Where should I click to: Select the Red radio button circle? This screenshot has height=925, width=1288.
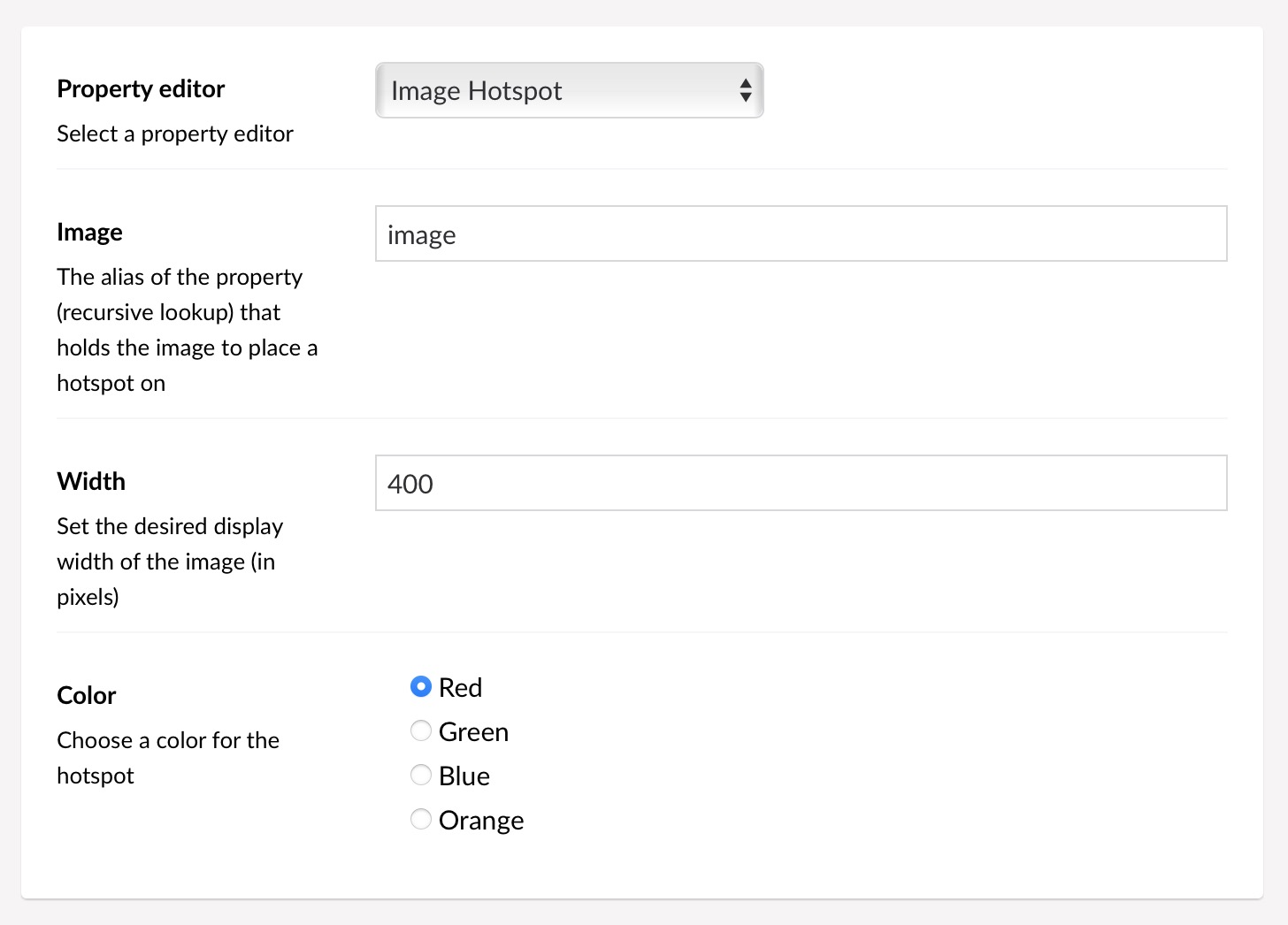point(421,687)
